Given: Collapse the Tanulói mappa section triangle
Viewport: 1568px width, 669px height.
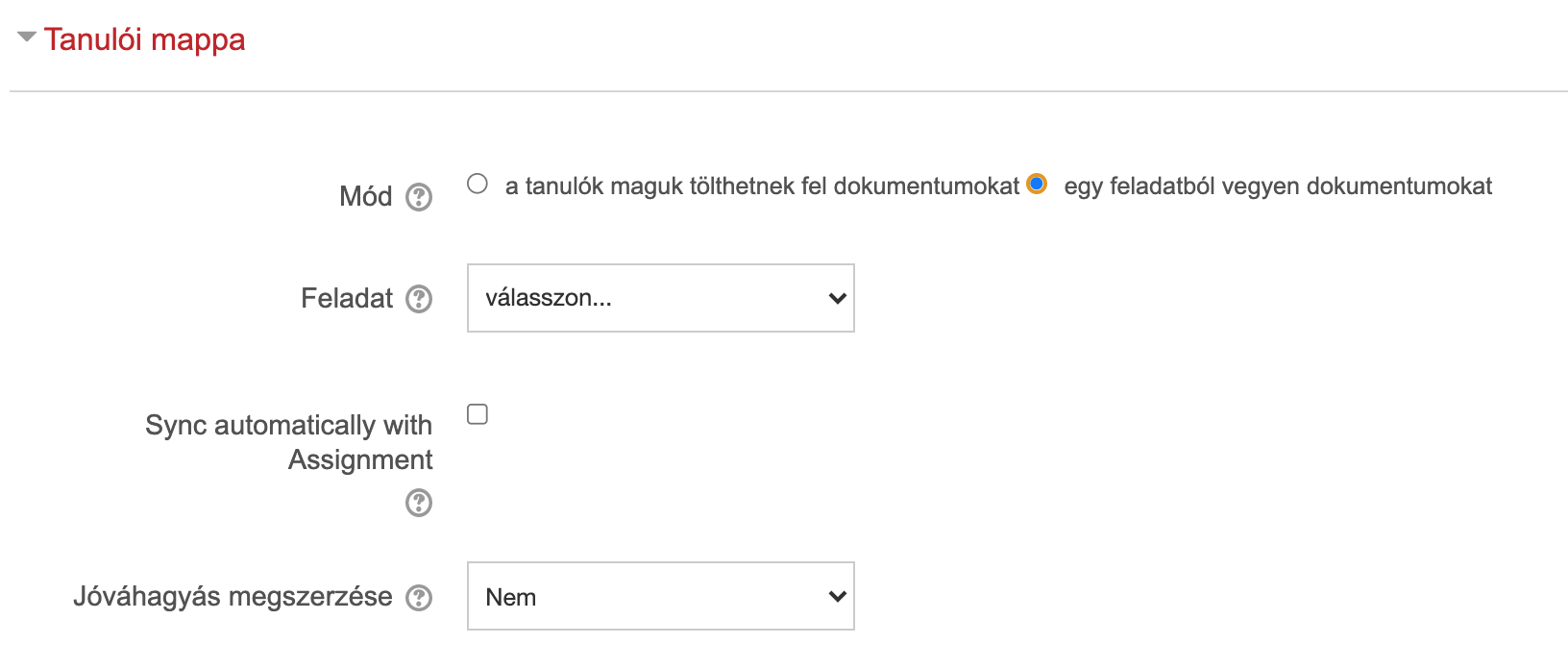Looking at the screenshot, I should [27, 37].
